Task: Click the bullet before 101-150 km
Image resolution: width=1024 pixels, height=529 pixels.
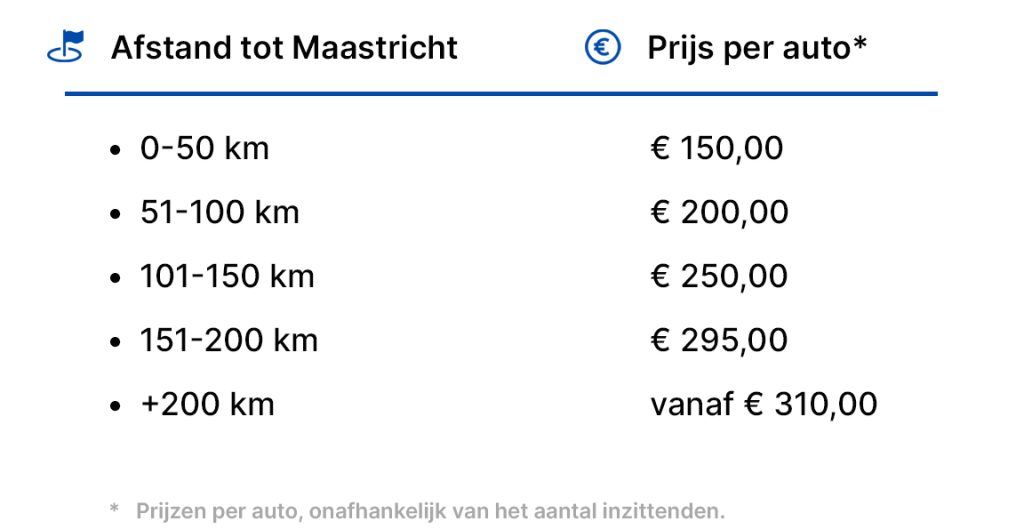Action: tap(117, 279)
